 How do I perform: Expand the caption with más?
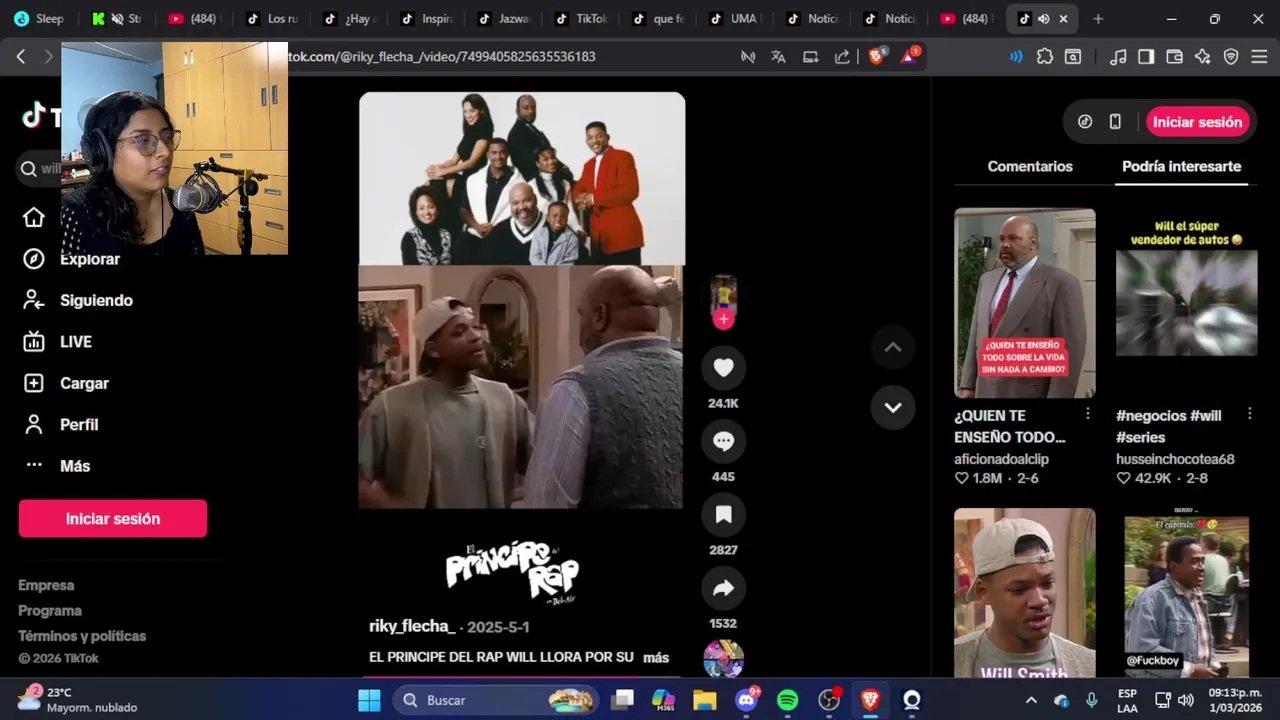tap(656, 657)
